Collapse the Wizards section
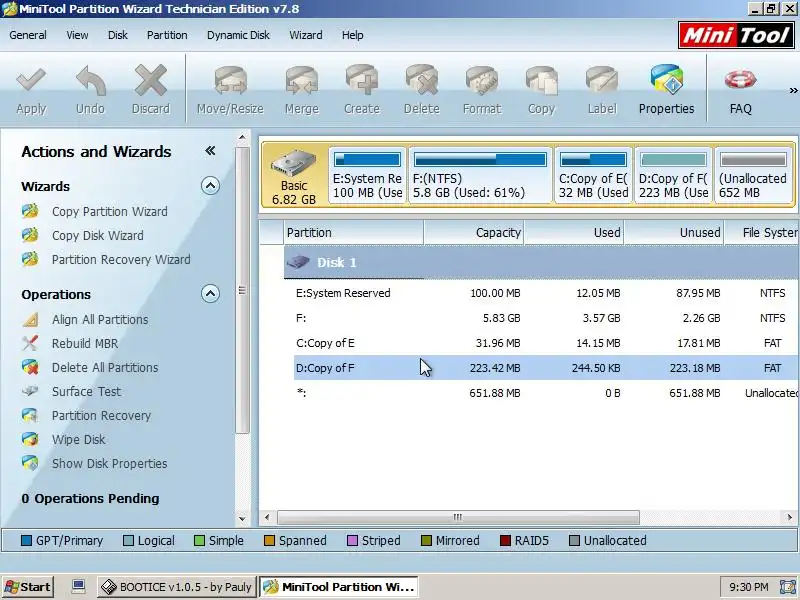 (x=210, y=186)
